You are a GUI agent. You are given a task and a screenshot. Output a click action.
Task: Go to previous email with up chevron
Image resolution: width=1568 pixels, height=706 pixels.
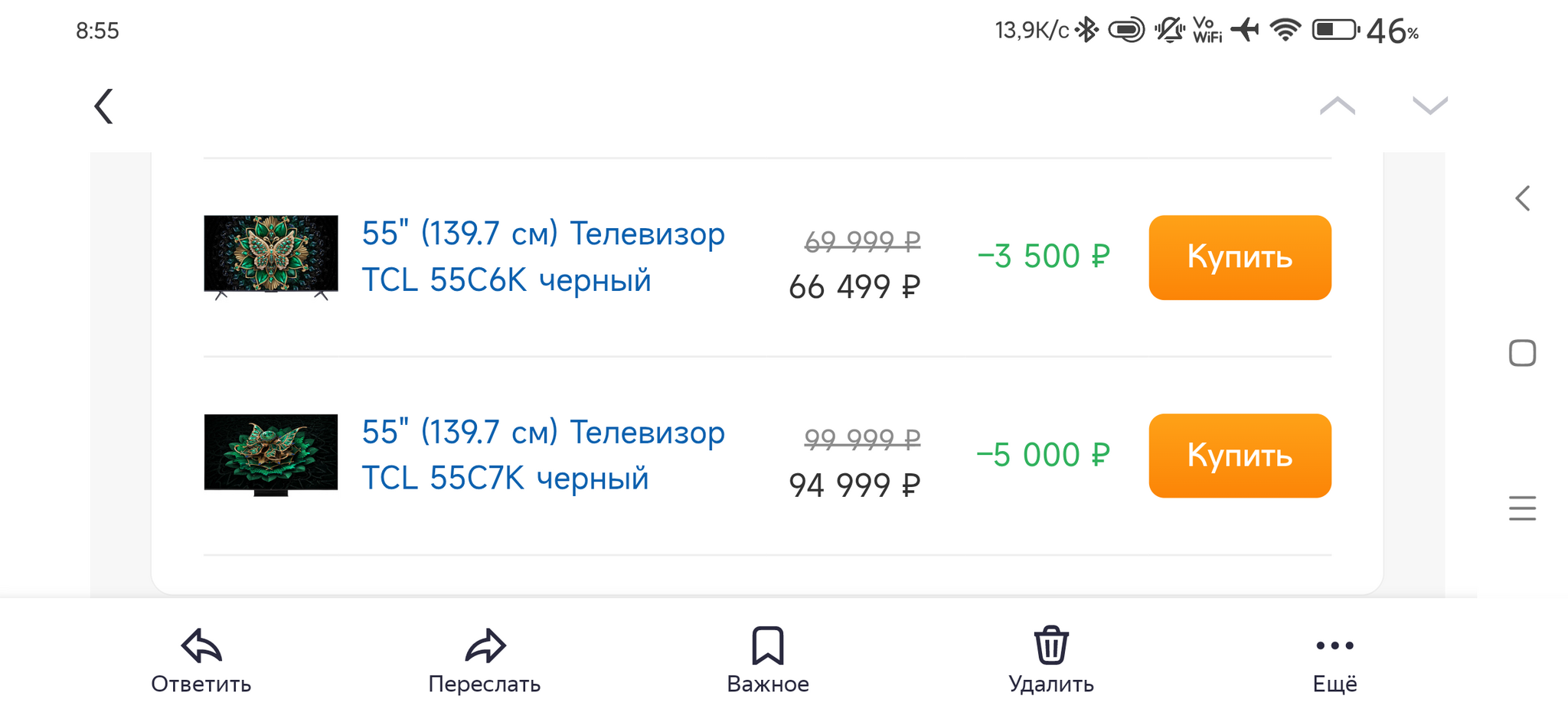(x=1338, y=106)
